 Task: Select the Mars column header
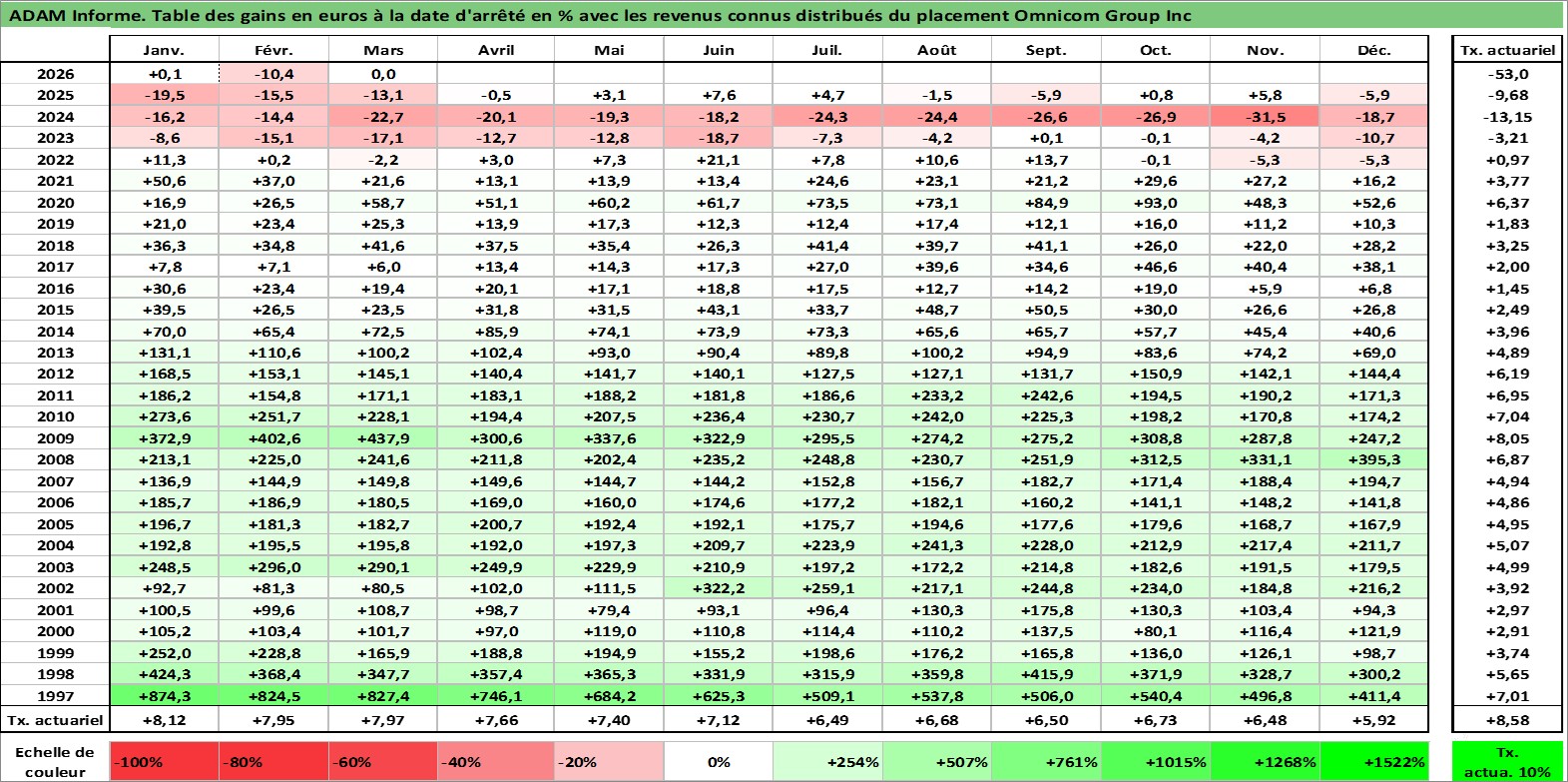pyautogui.click(x=383, y=50)
